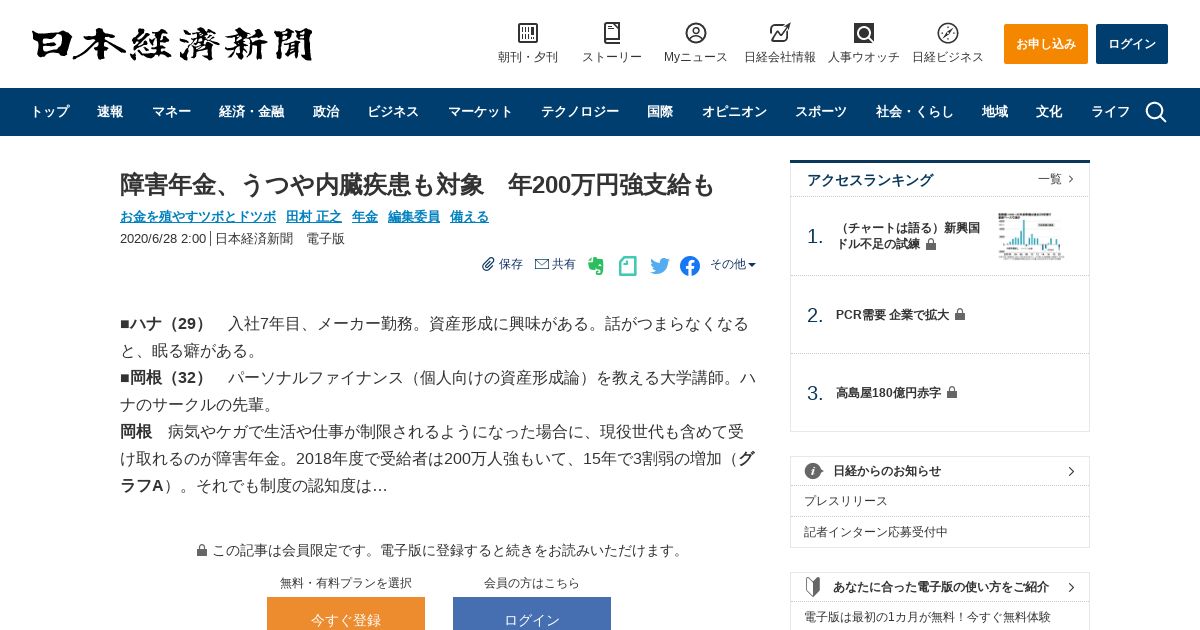Open the 政治 menu
This screenshot has width=1200, height=630.
pyautogui.click(x=326, y=112)
